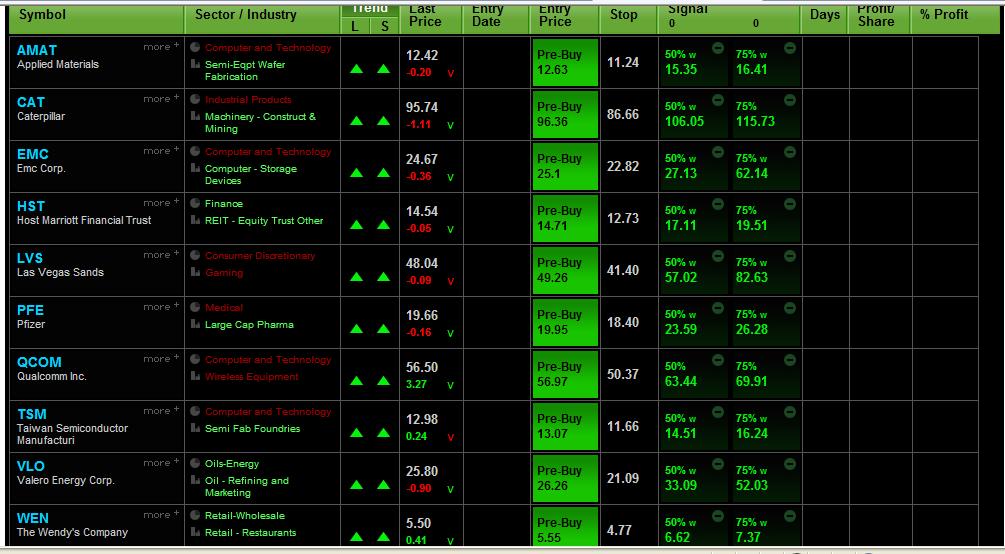Click minus icon on QCOM 69.91 signal box

(x=790, y=360)
